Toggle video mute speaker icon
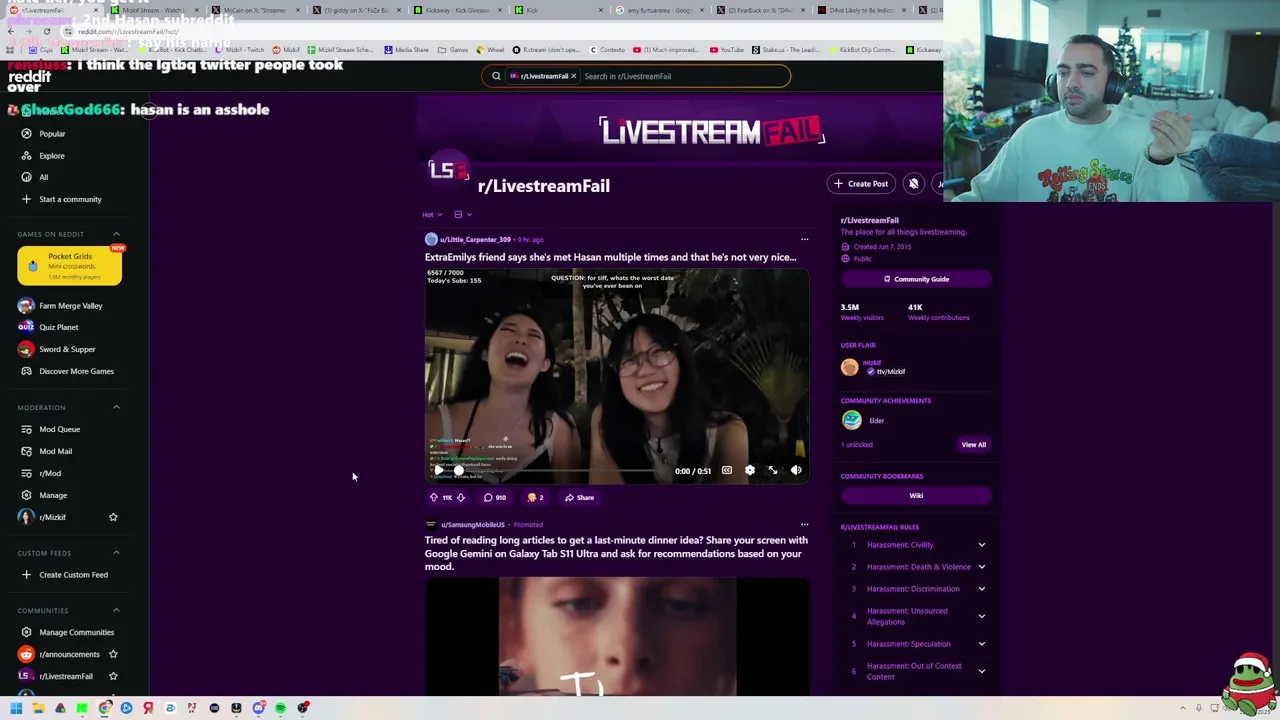The image size is (1280, 720). coord(796,470)
